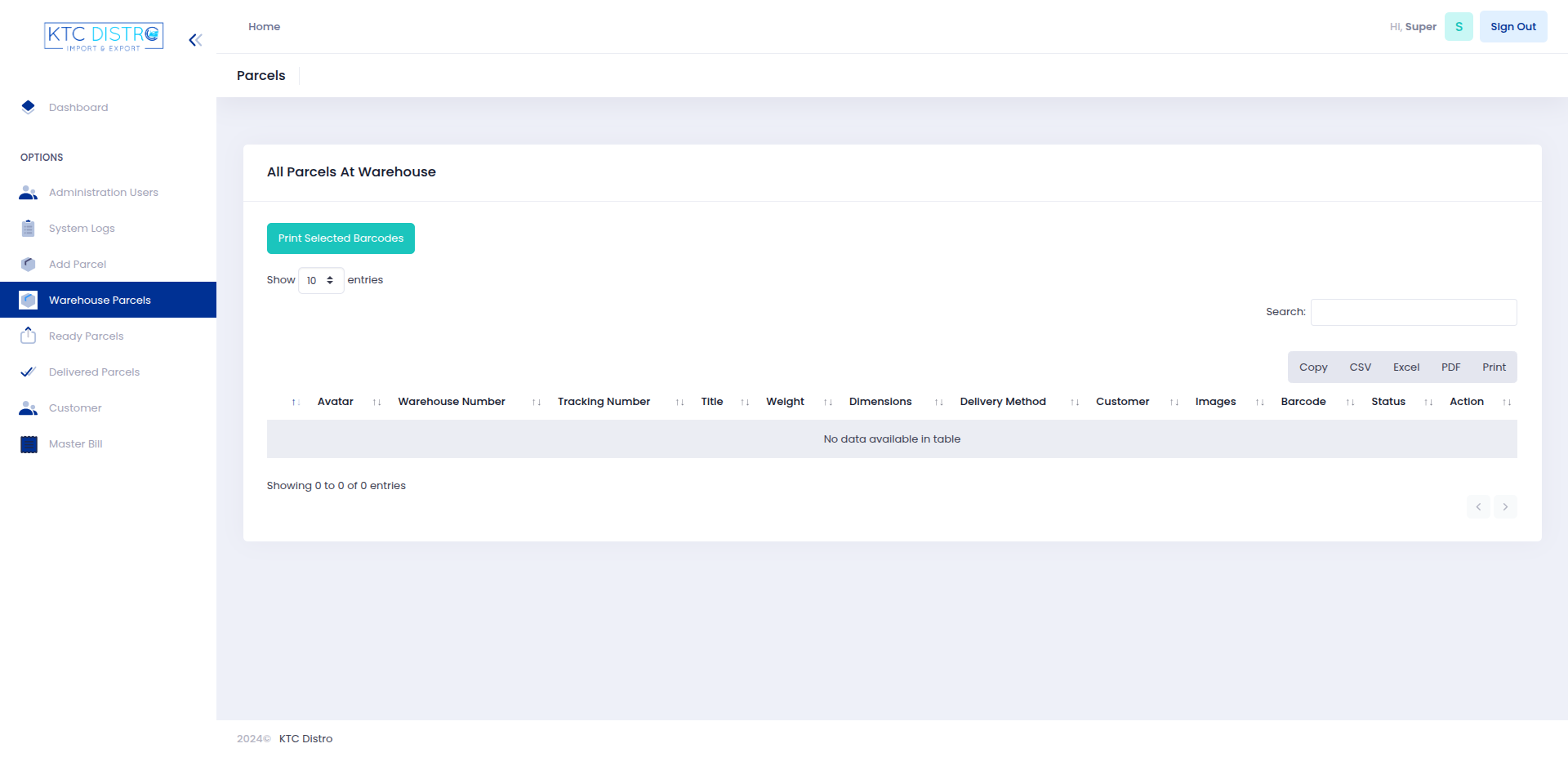Screen dimensions: 1568x757
Task: Open System Logs clipboard icon
Action: [x=29, y=229]
